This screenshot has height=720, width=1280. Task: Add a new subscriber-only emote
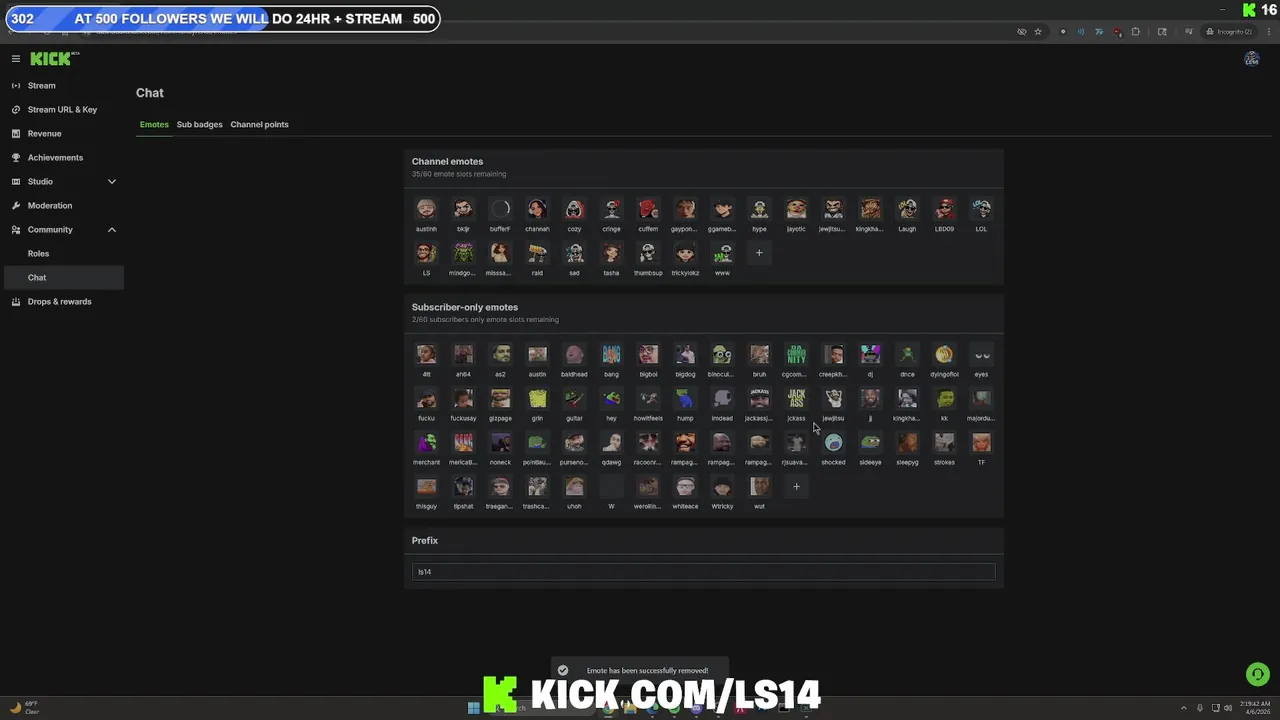[796, 487]
